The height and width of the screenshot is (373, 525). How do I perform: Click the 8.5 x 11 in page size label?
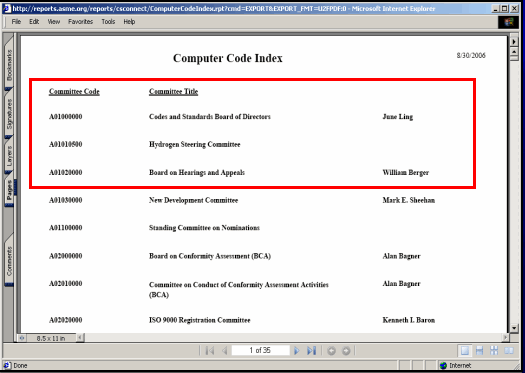click(51, 338)
